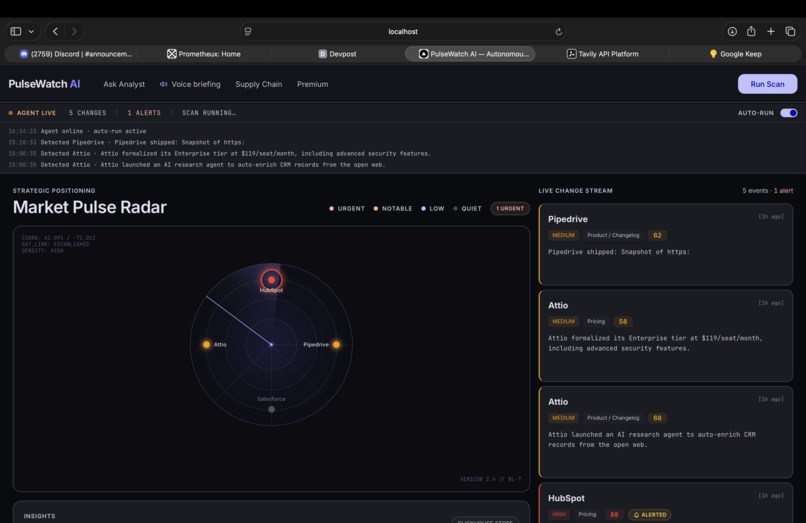The width and height of the screenshot is (806, 523).
Task: Toggle the AUTO-RUN switch
Action: click(x=789, y=113)
